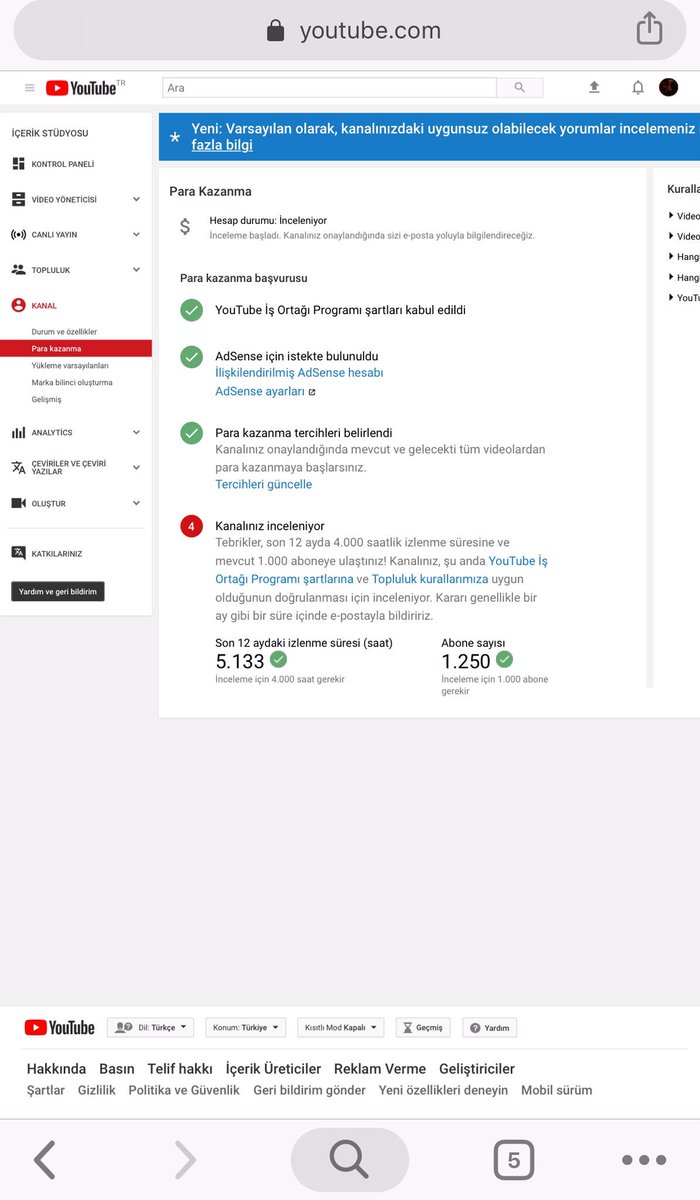Click the translation icon for Çeviriler
Image resolution: width=700 pixels, height=1200 pixels.
(x=18, y=467)
